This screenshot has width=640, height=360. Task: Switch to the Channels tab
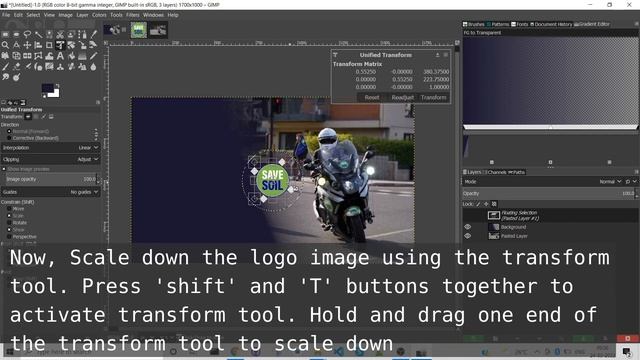495,172
